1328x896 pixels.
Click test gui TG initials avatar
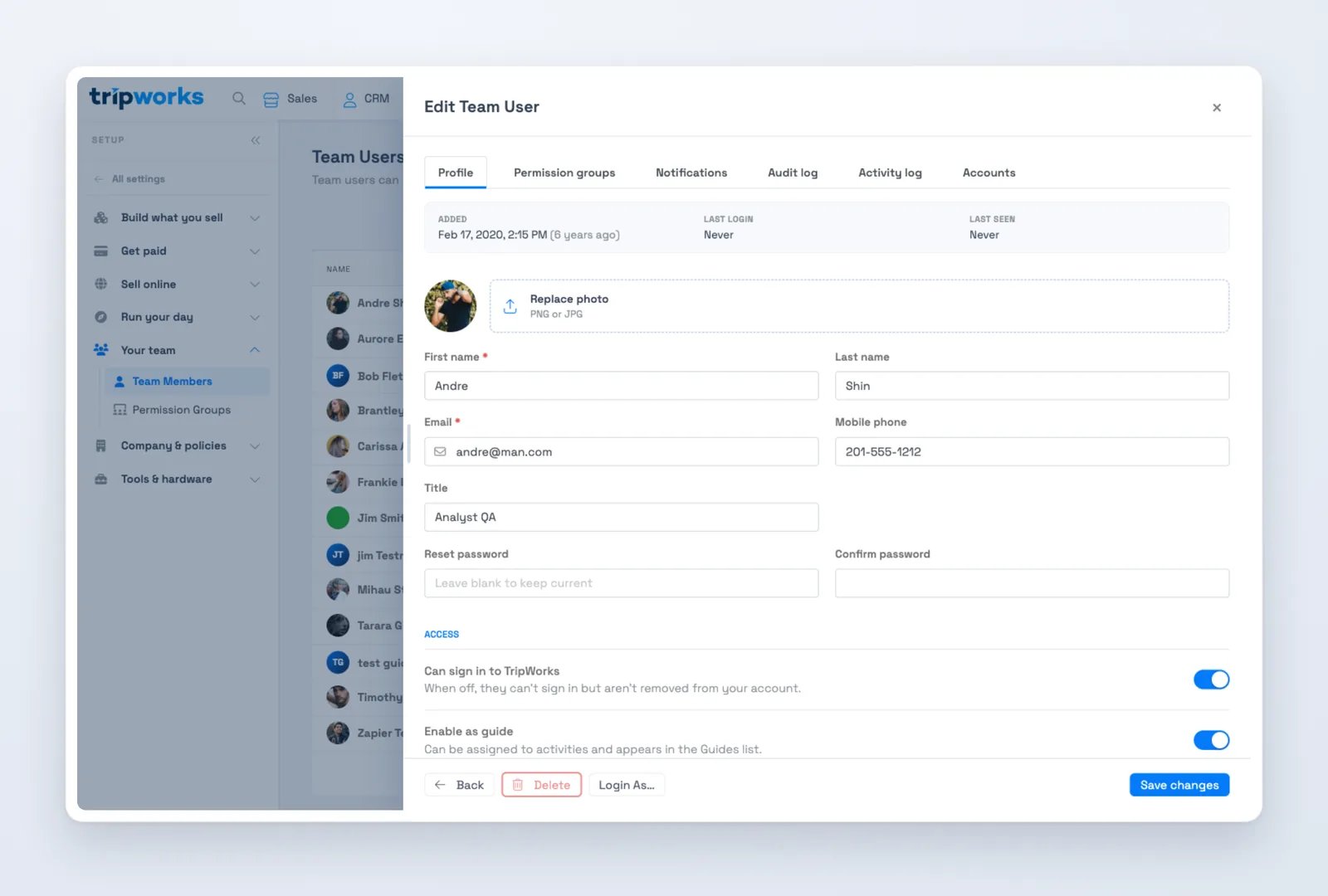click(x=338, y=662)
